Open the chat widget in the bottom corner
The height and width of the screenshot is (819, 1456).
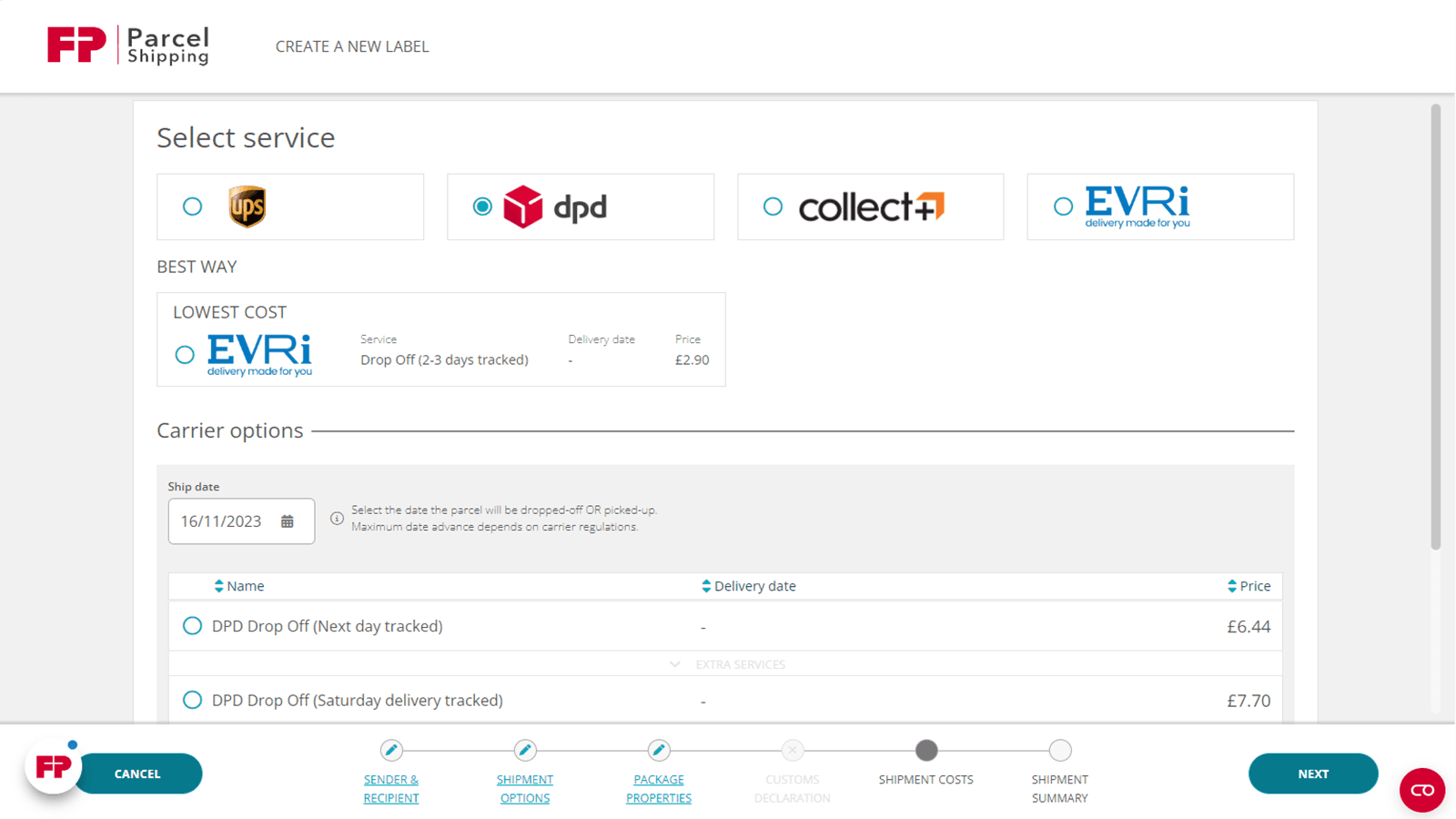1421,791
